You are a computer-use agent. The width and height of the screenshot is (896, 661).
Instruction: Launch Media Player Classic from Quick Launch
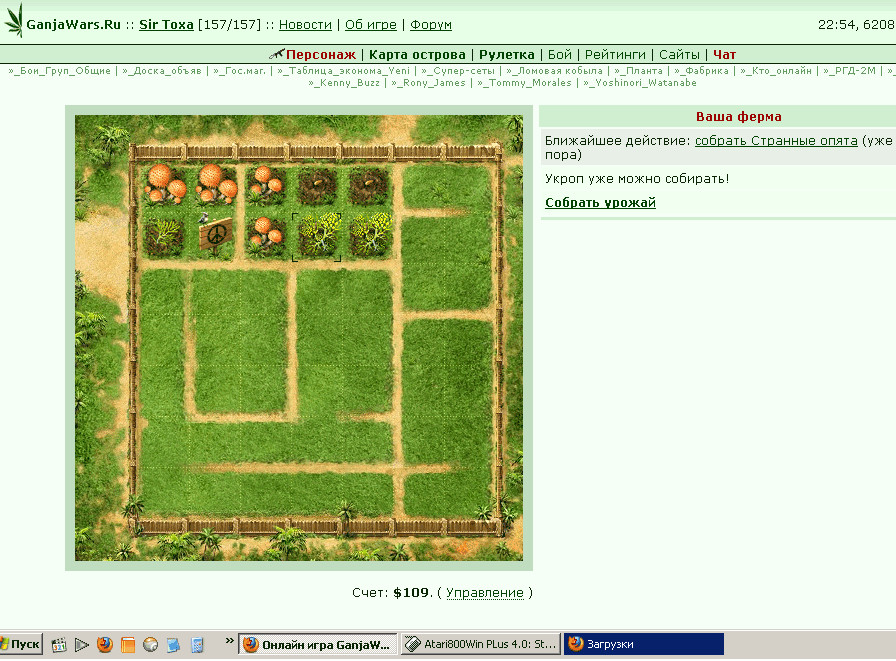[59, 645]
